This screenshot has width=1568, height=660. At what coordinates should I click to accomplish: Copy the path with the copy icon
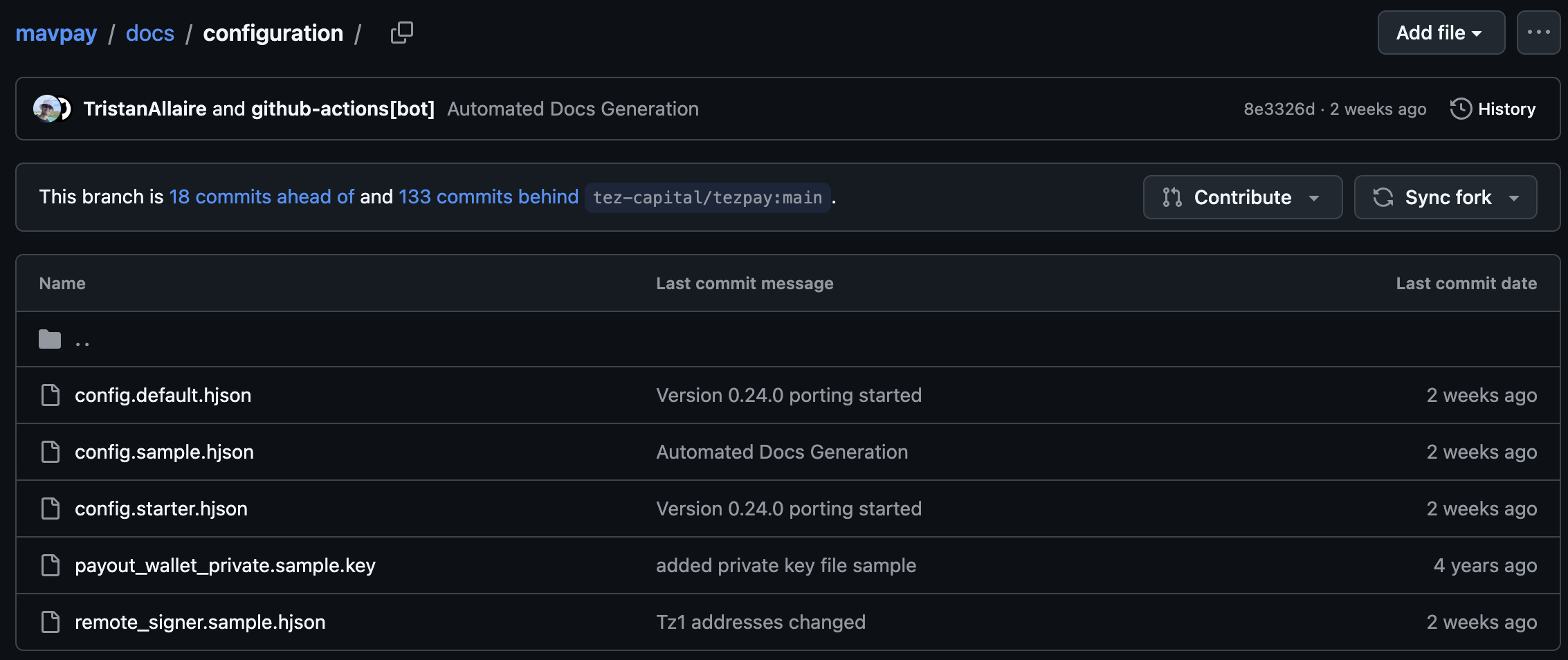[401, 33]
